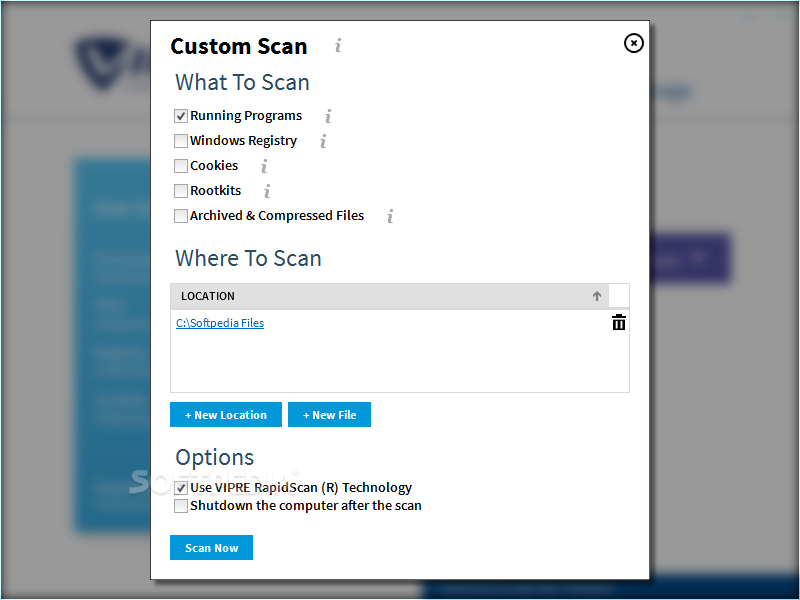This screenshot has width=800, height=600.
Task: Enable Cookies scanning checkbox
Action: (181, 166)
